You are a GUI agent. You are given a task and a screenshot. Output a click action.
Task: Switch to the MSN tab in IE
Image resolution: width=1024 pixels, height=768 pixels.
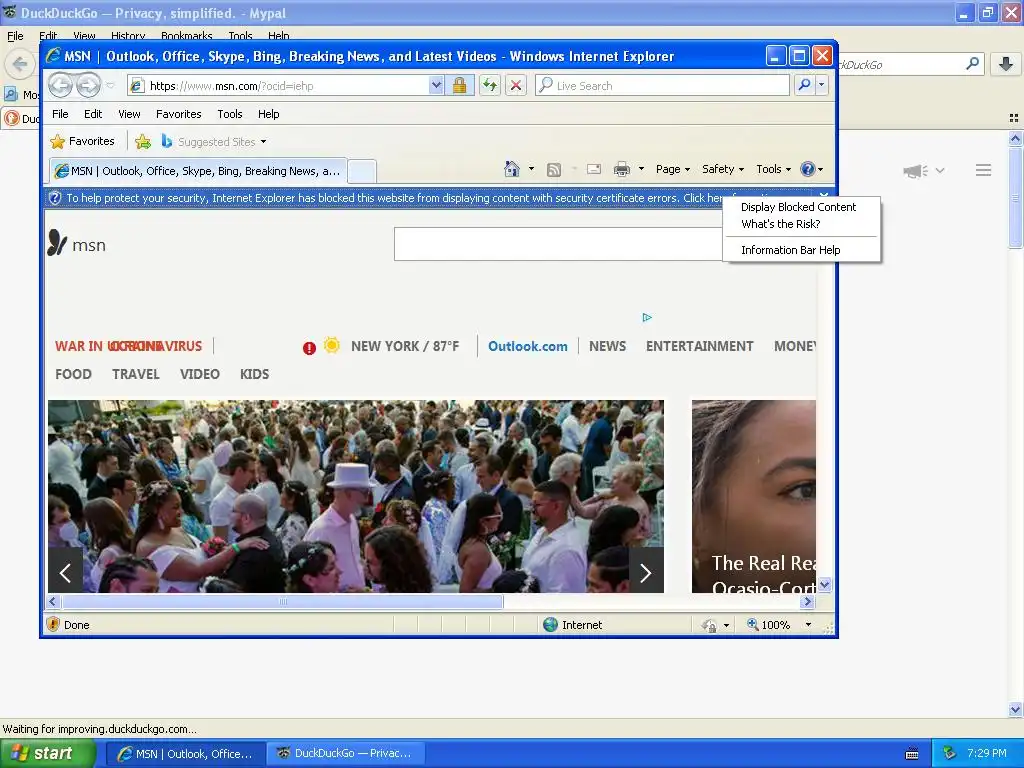(x=199, y=171)
